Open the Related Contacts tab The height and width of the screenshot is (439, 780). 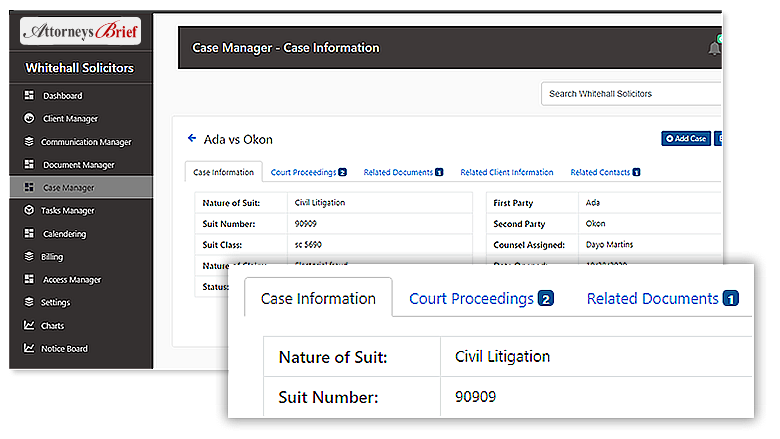point(604,172)
